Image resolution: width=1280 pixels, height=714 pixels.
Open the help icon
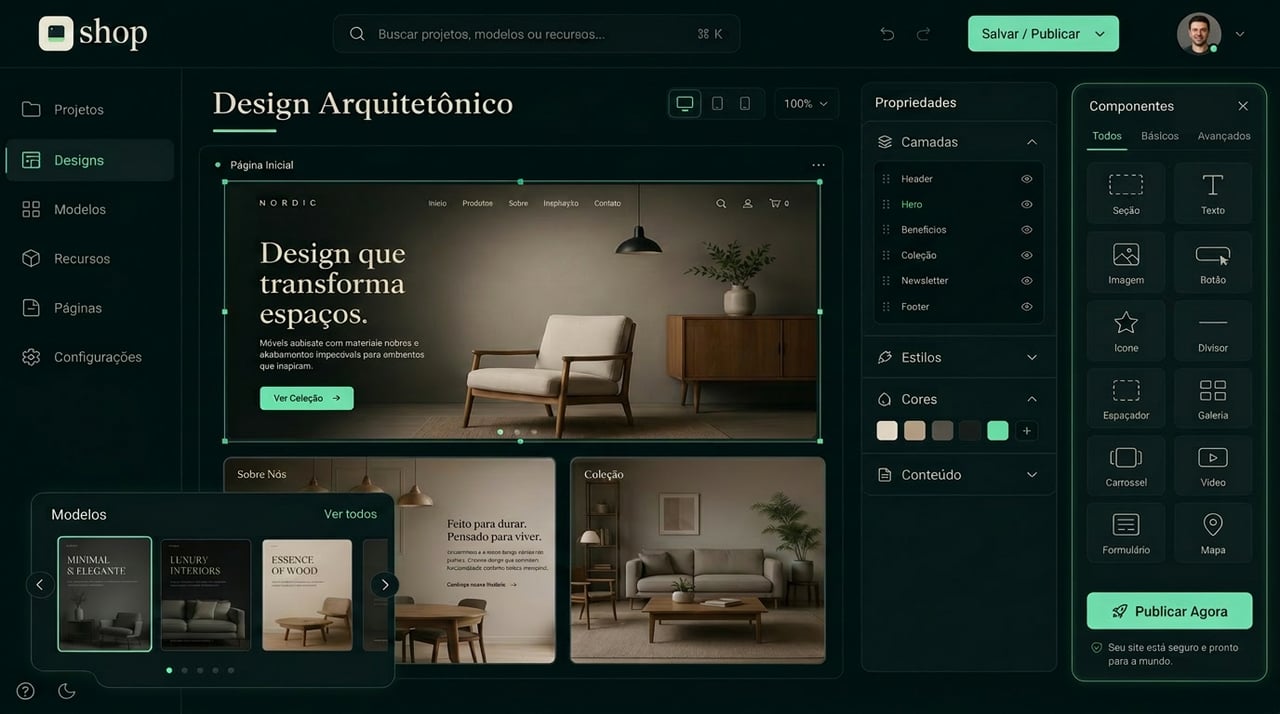[x=25, y=691]
